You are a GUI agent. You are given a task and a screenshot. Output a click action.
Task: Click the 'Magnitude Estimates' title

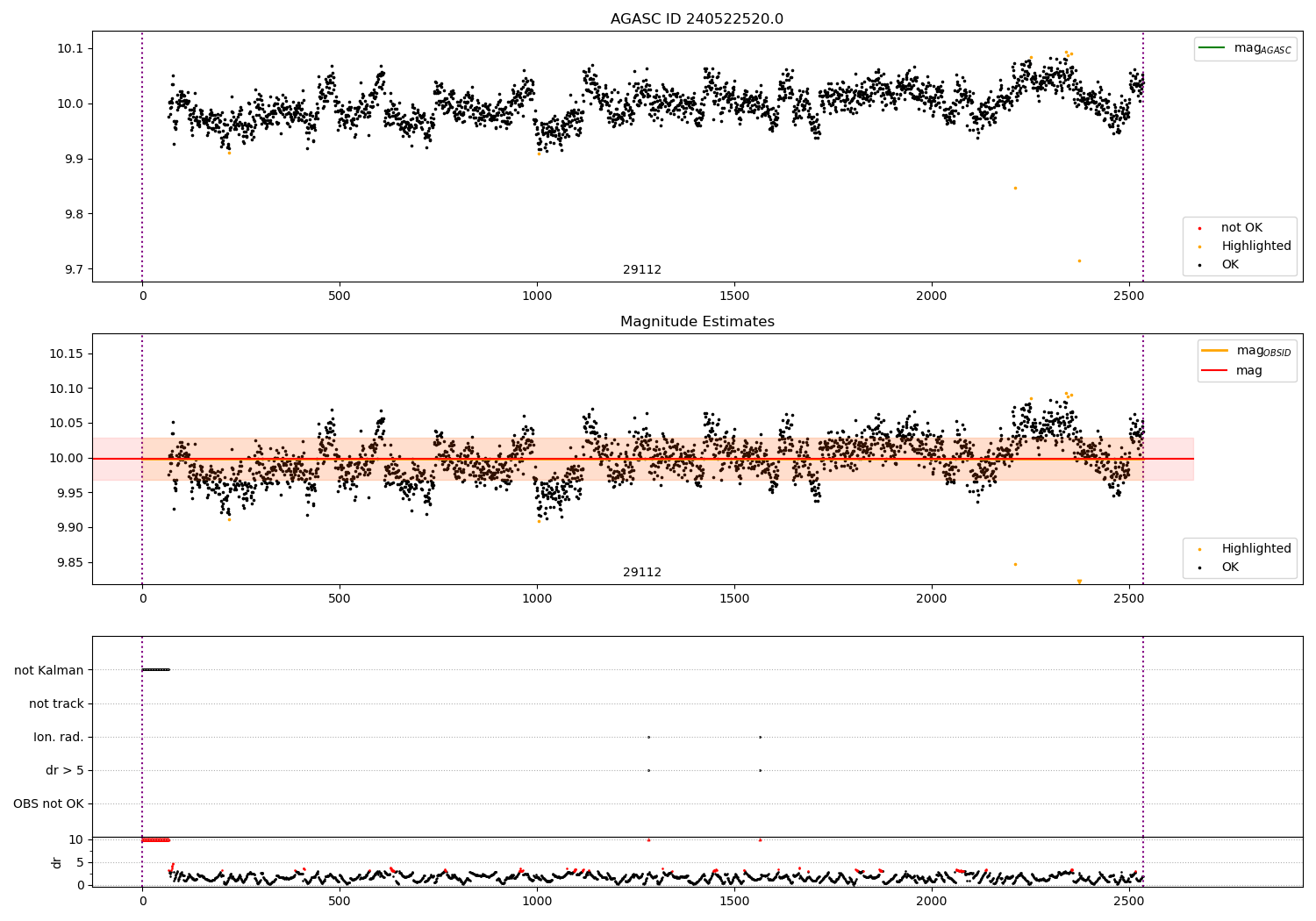697,322
